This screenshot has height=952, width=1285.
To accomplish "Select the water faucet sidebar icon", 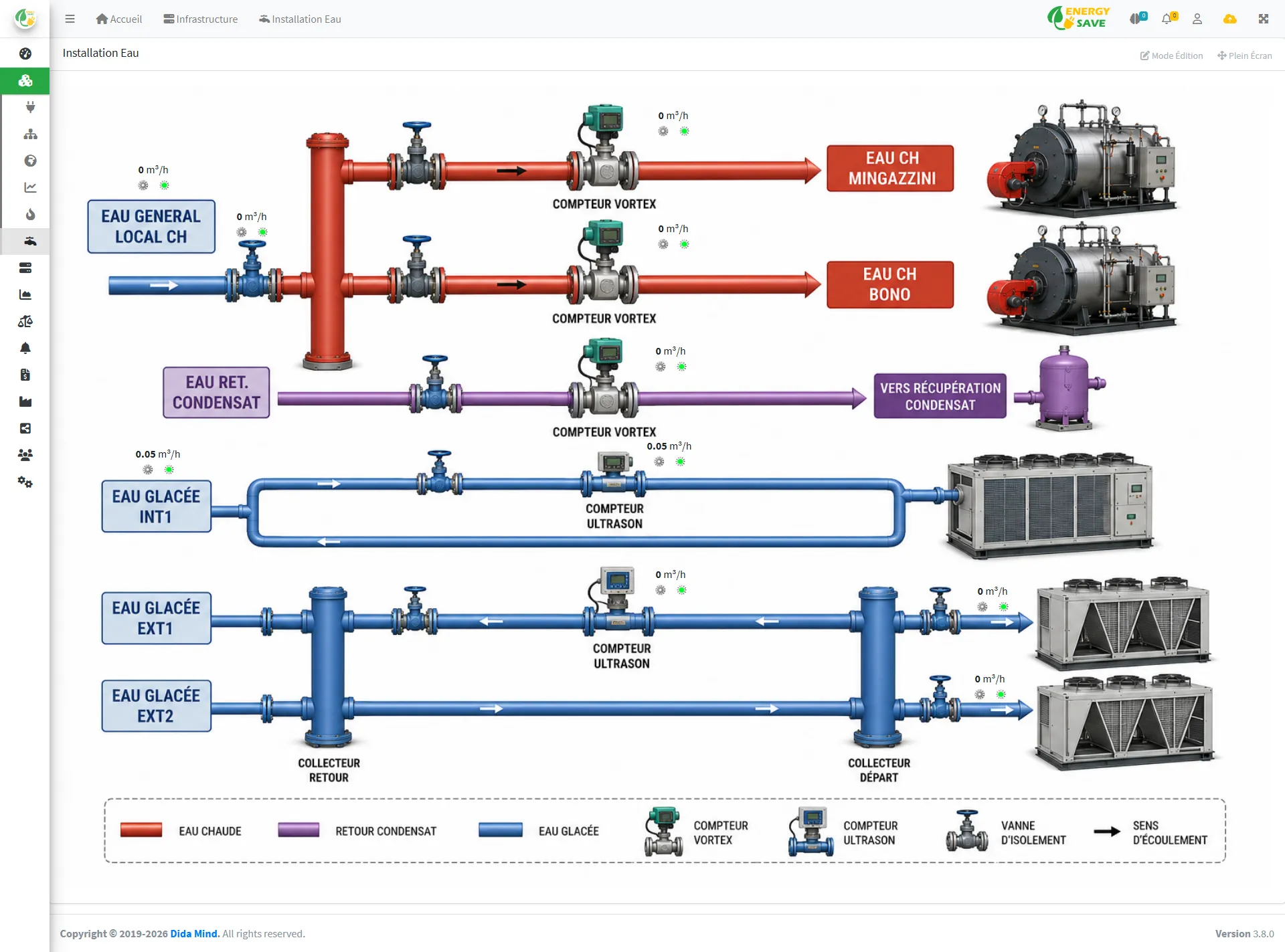I will click(x=30, y=241).
